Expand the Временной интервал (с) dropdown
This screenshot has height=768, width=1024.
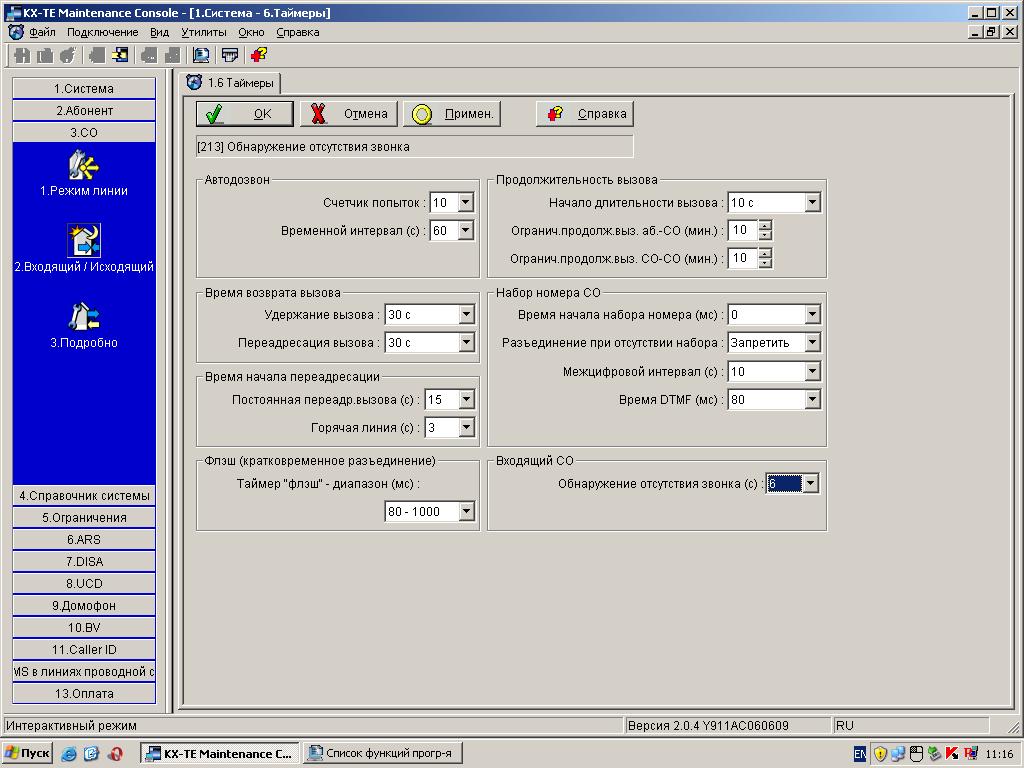coord(465,231)
